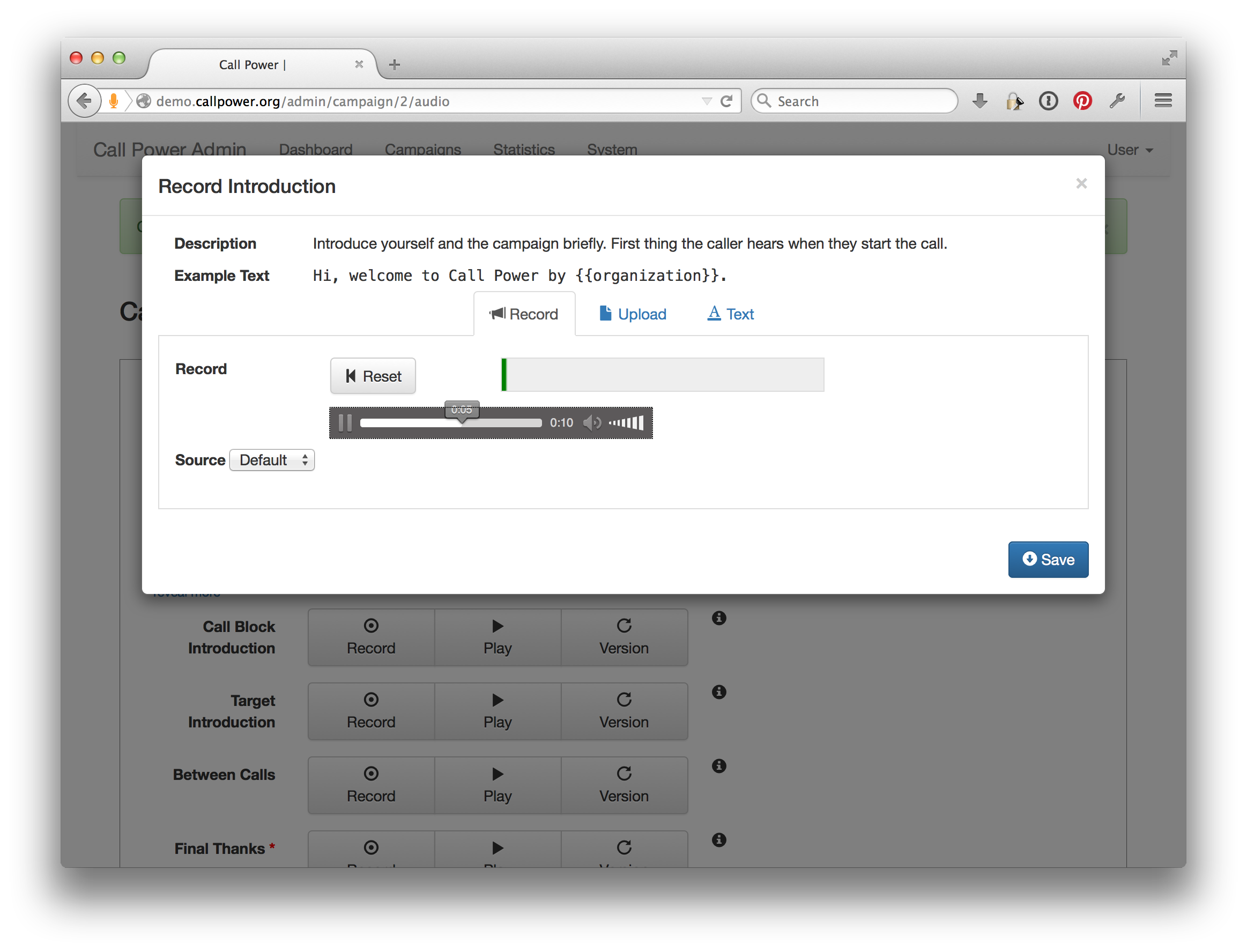Image resolution: width=1247 pixels, height=952 pixels.
Task: Record the Between Calls audio
Action: 372,785
